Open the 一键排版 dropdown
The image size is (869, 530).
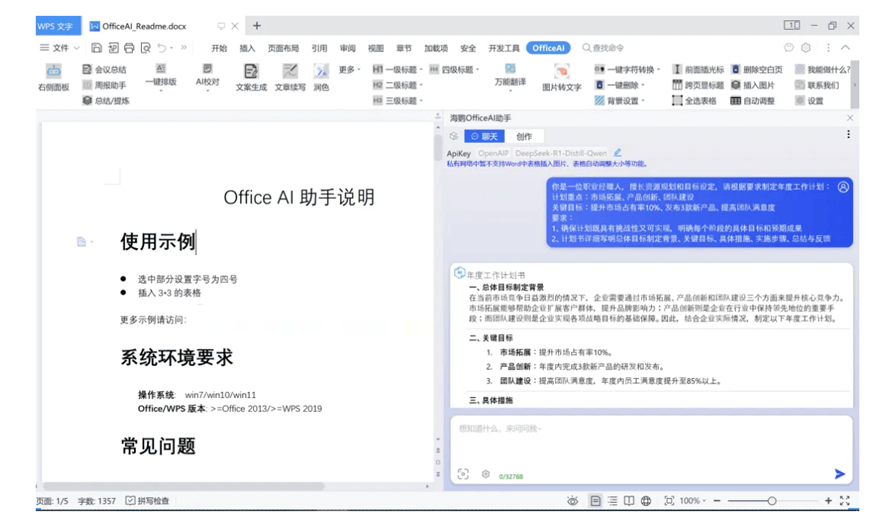[161, 90]
